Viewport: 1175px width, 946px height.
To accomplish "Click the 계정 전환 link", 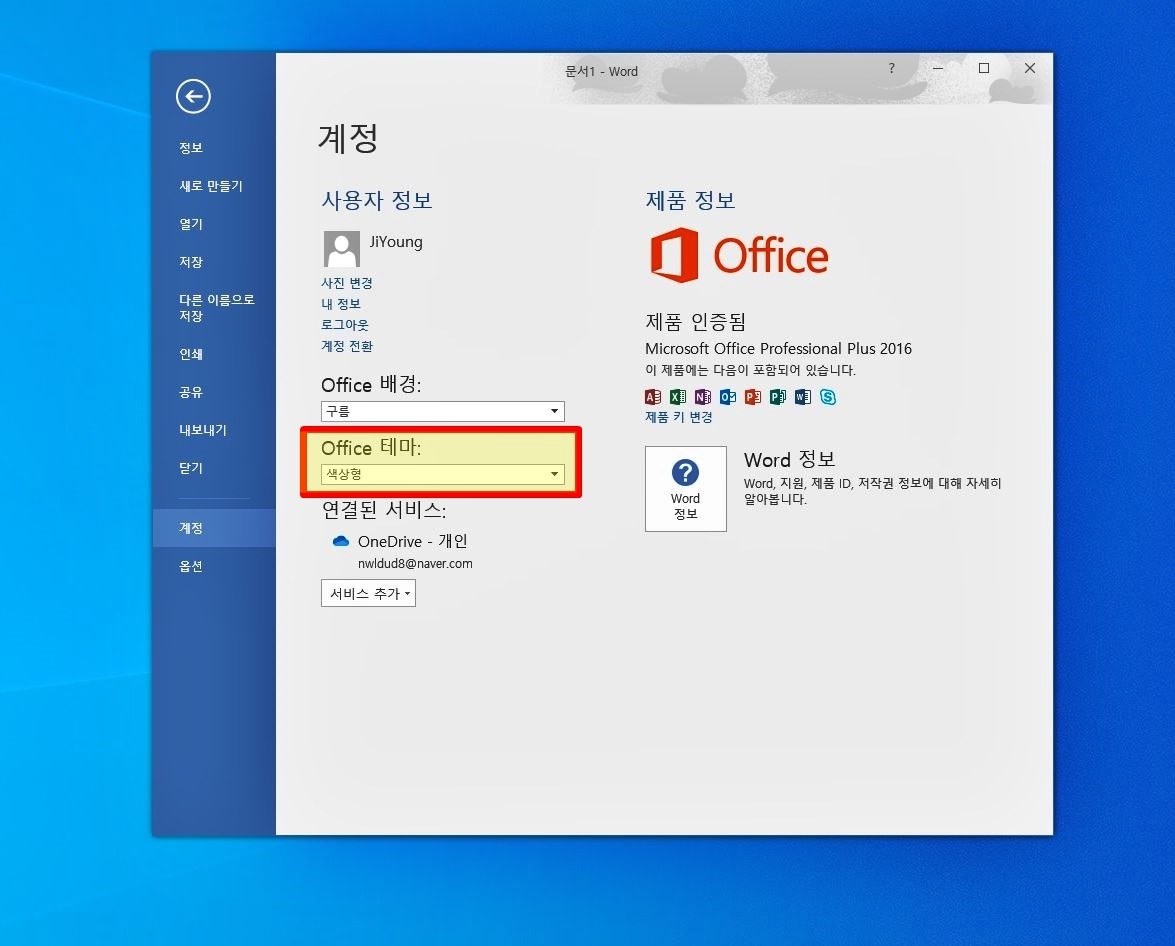I will (x=346, y=346).
